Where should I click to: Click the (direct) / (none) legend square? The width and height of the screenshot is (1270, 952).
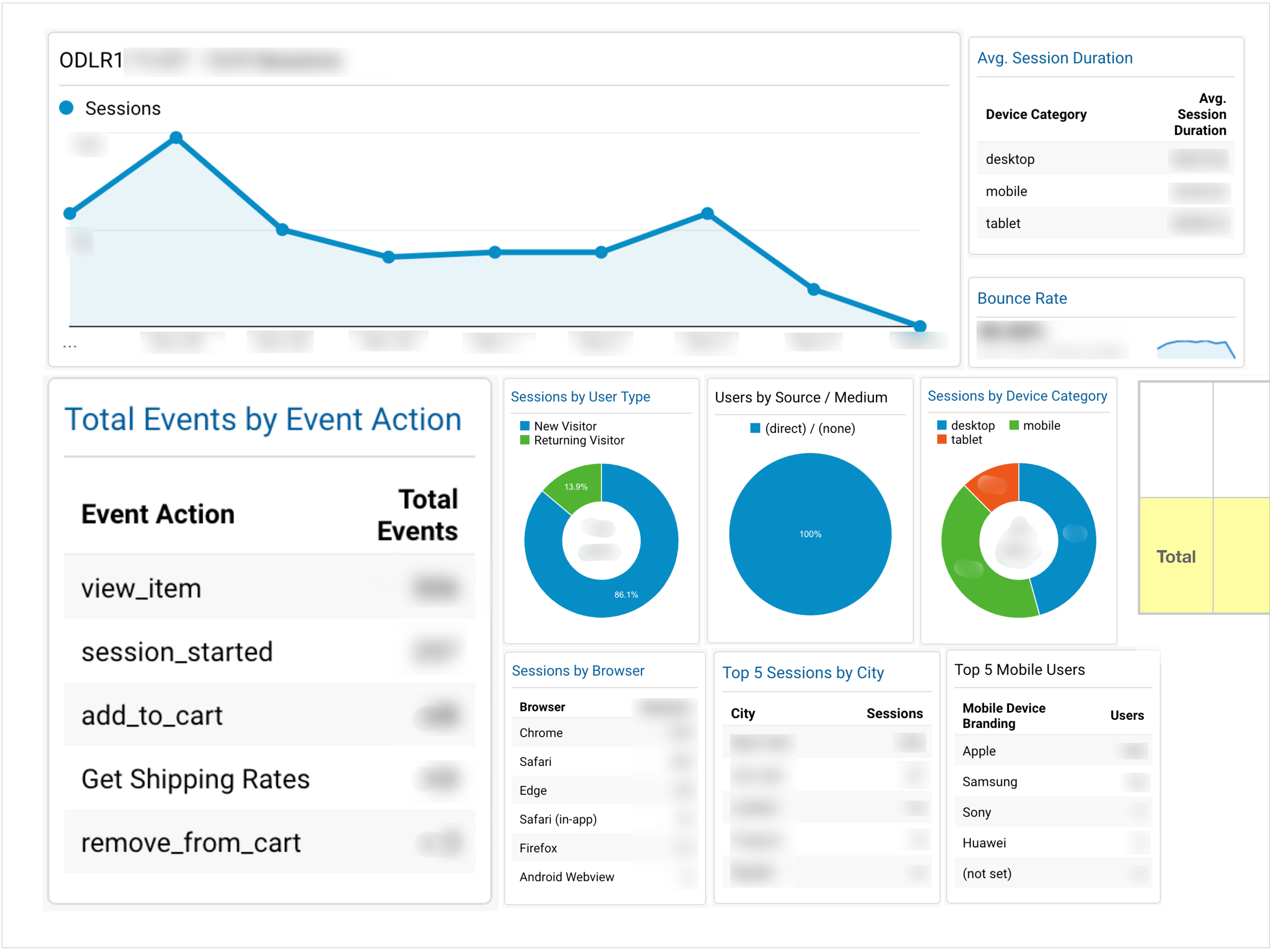pyautogui.click(x=755, y=428)
